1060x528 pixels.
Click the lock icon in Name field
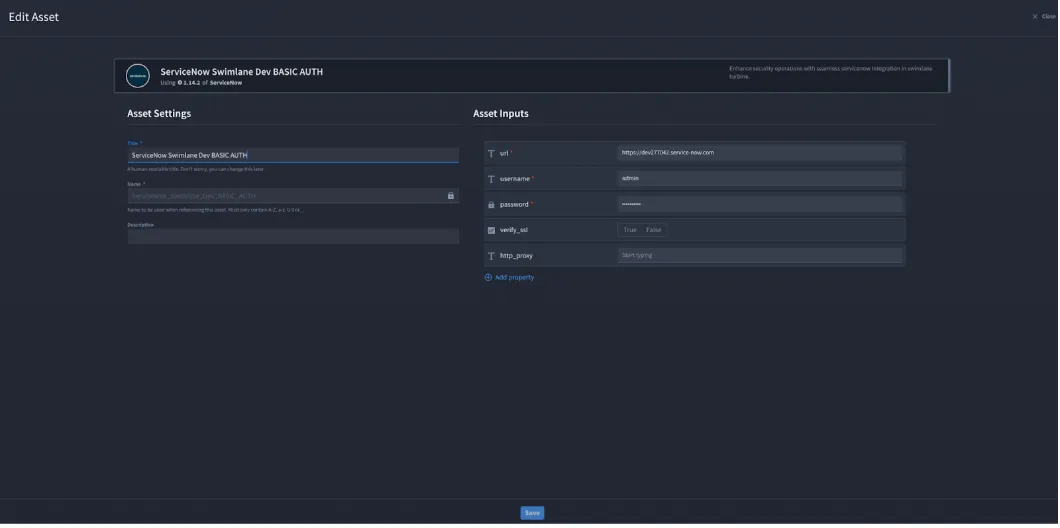pyautogui.click(x=451, y=196)
